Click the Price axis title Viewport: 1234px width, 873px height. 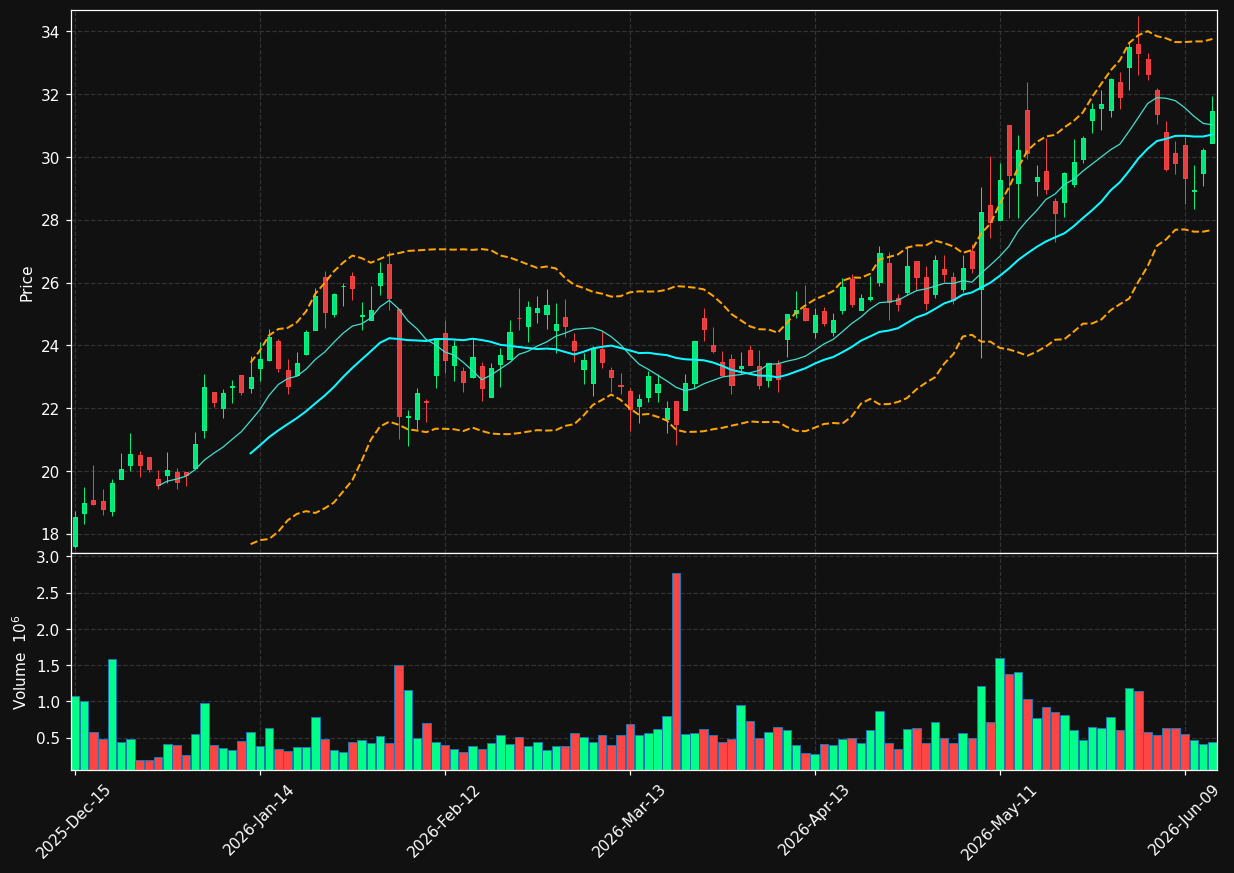(x=27, y=283)
